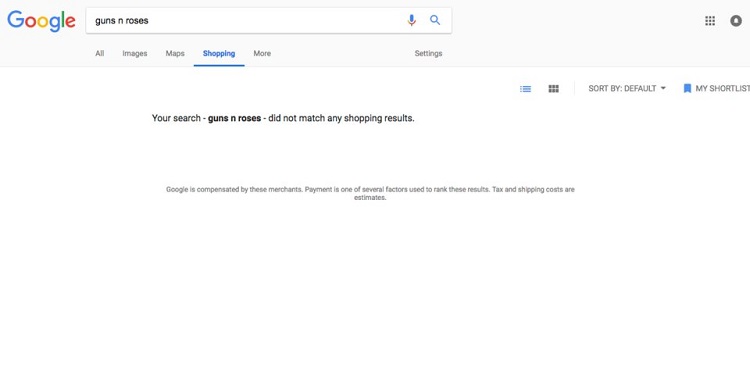Click the Google logo
Image resolution: width=750 pixels, height=375 pixels.
41,21
